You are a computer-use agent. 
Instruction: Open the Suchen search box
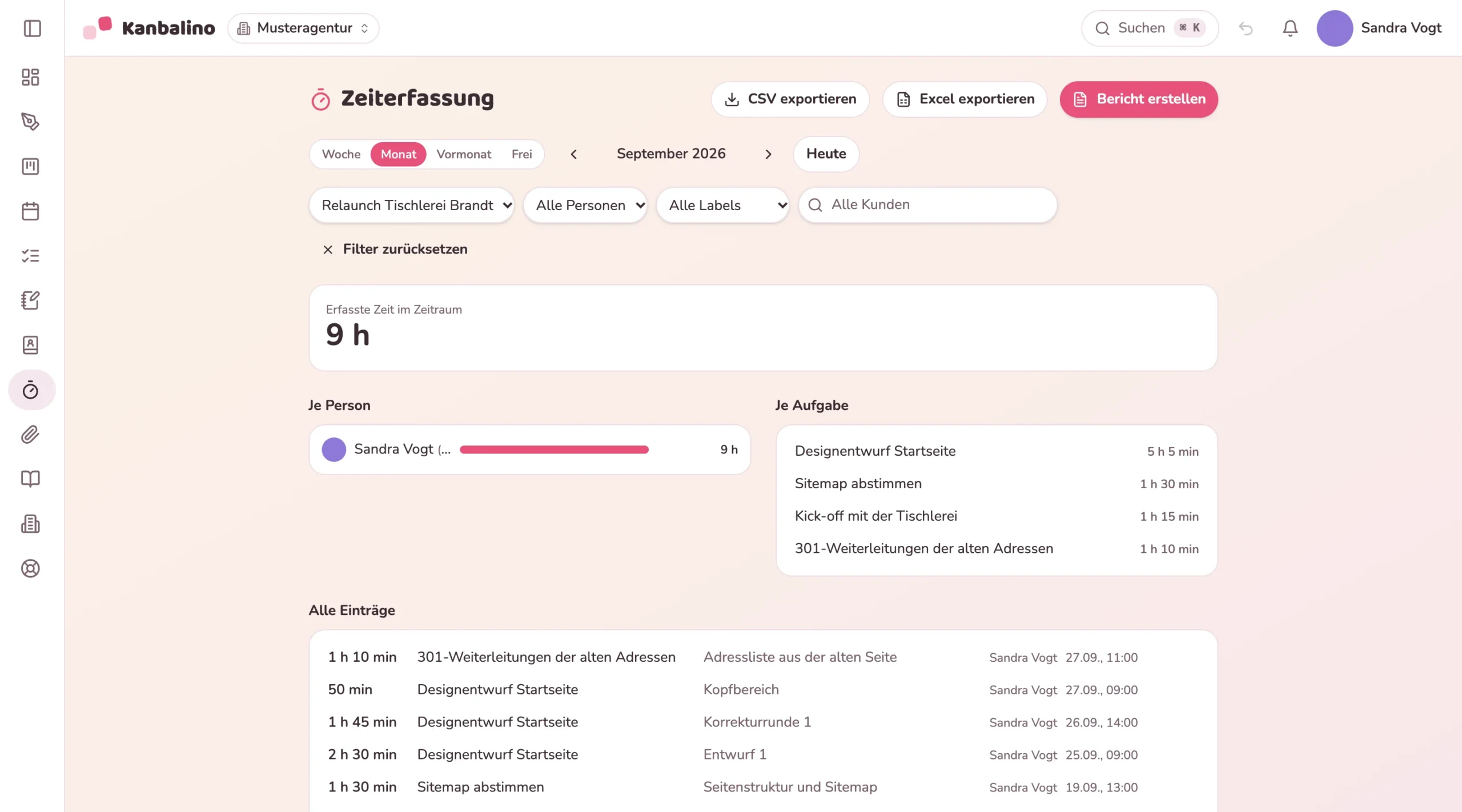[x=1150, y=28]
